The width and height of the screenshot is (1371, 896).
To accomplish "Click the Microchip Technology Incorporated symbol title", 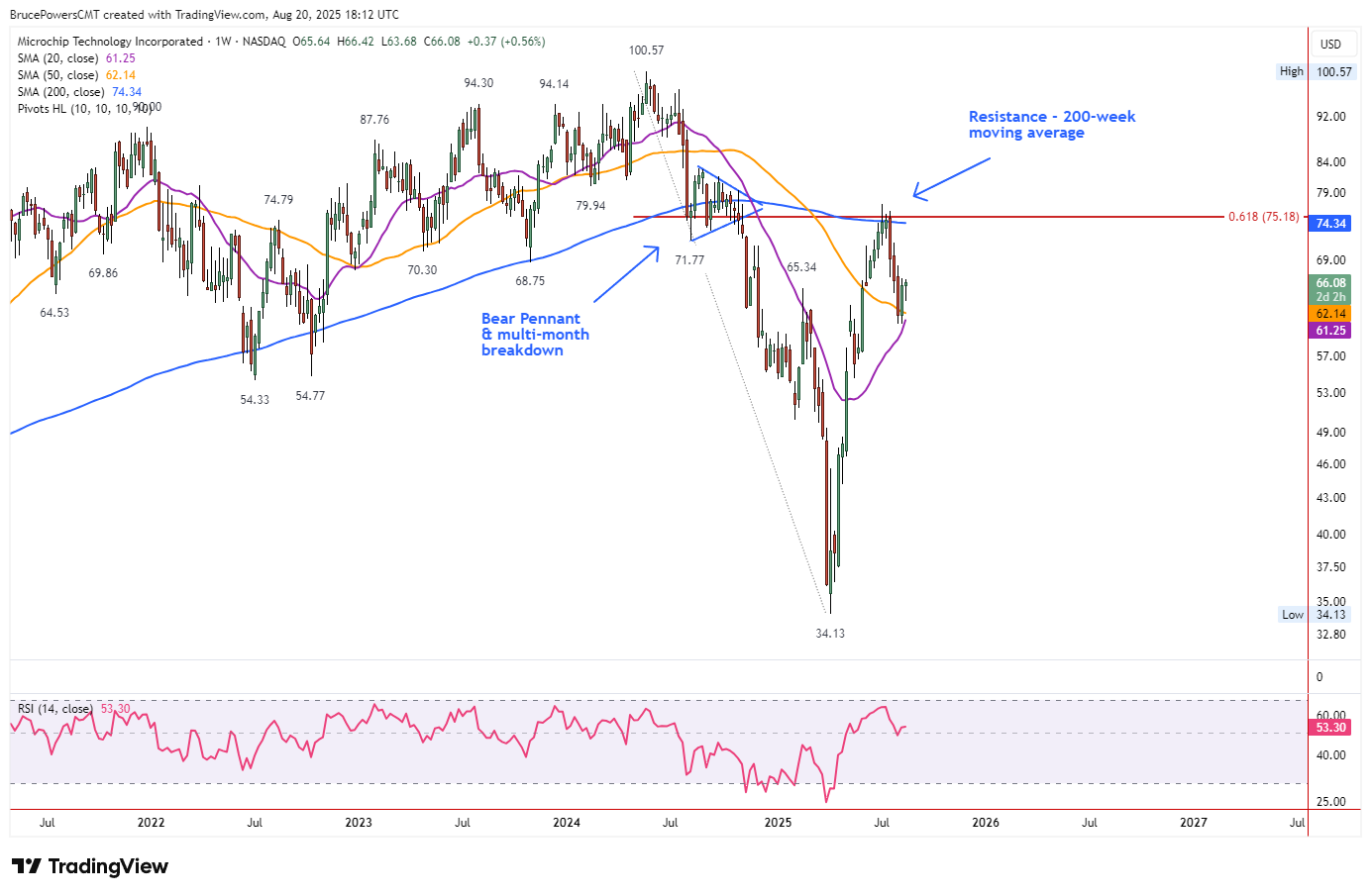I will coord(110,42).
